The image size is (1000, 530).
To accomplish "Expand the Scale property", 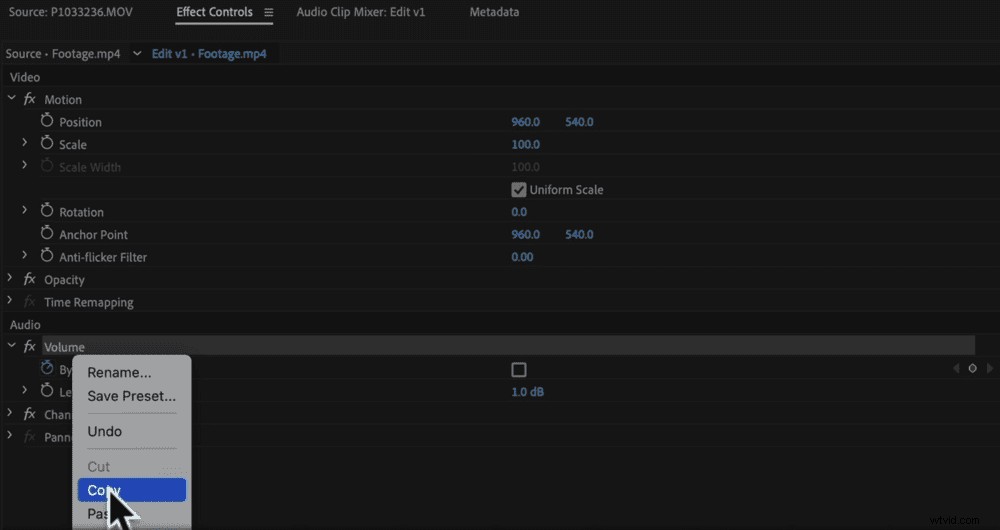I will click(x=25, y=144).
